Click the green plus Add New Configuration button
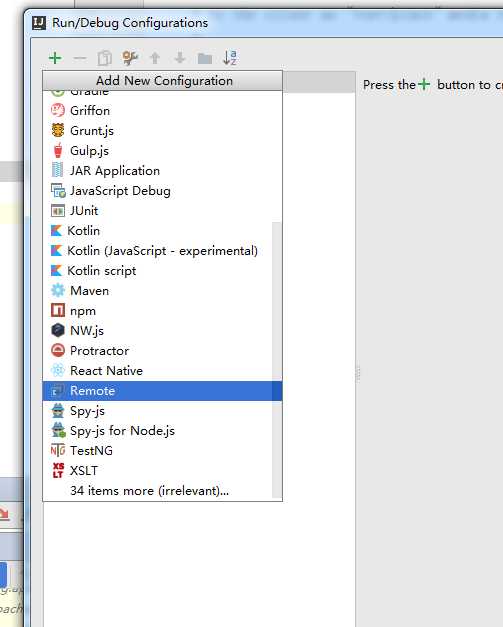 (x=55, y=58)
